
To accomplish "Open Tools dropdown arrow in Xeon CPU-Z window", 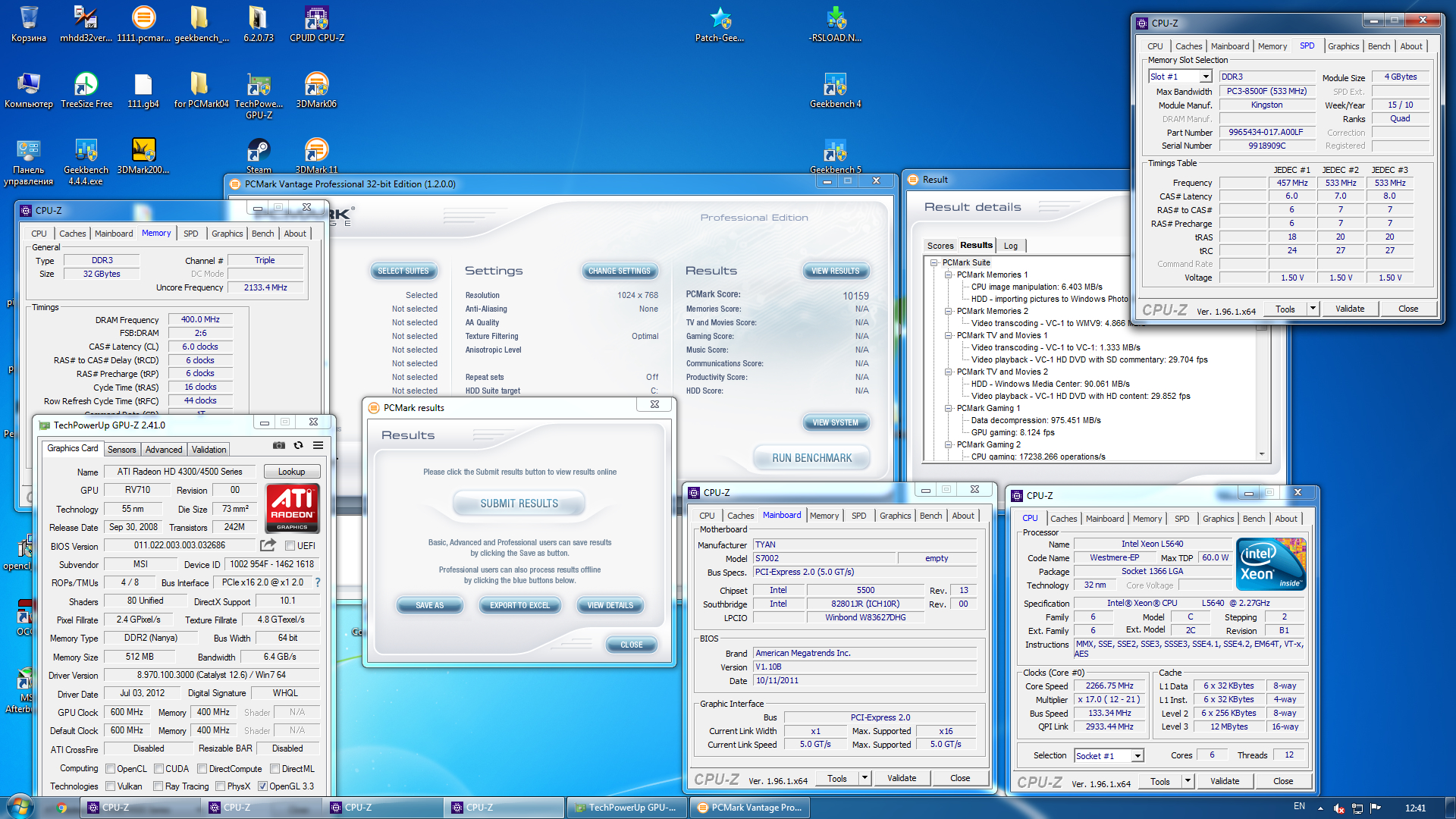I will (x=1188, y=781).
